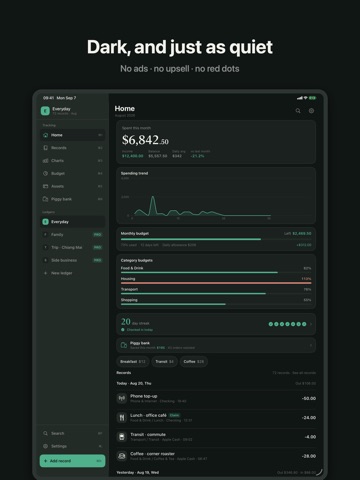360x480 pixels.
Task: Click the -24.00 amount
Action: [x=309, y=418]
